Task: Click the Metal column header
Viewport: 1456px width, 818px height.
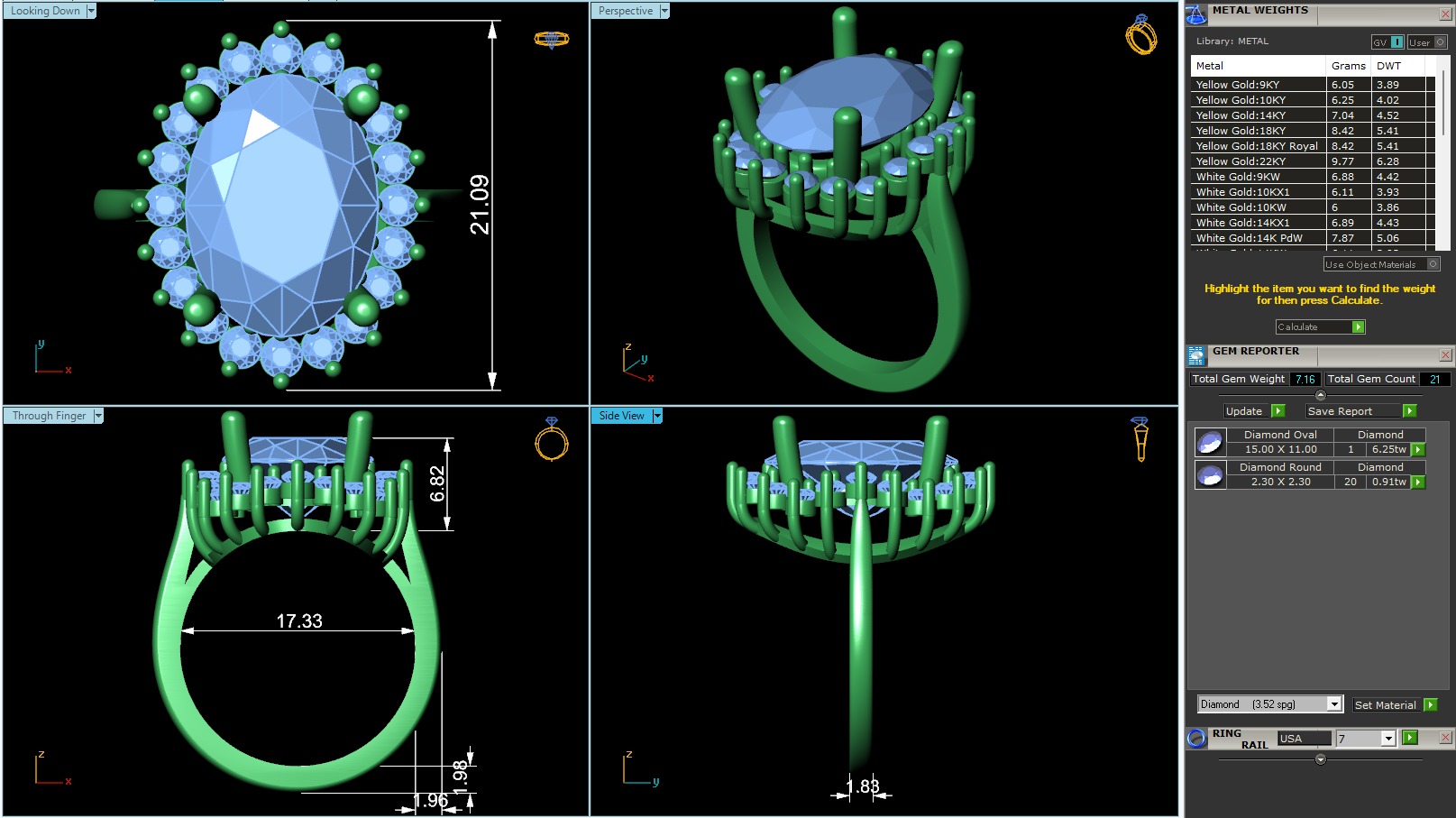Action: coord(1259,66)
